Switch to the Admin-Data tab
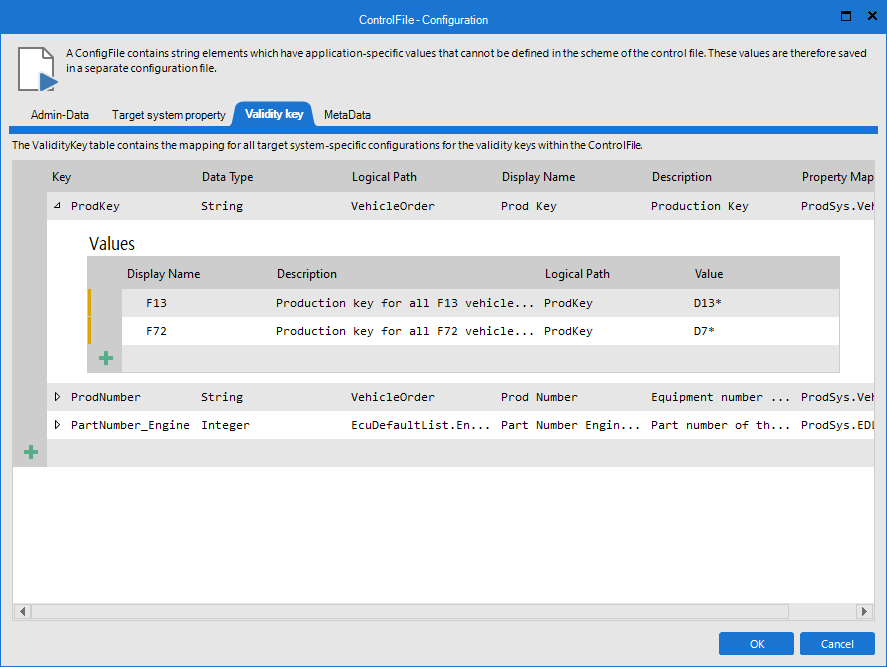Viewport: 887px width, 667px height. [60, 115]
